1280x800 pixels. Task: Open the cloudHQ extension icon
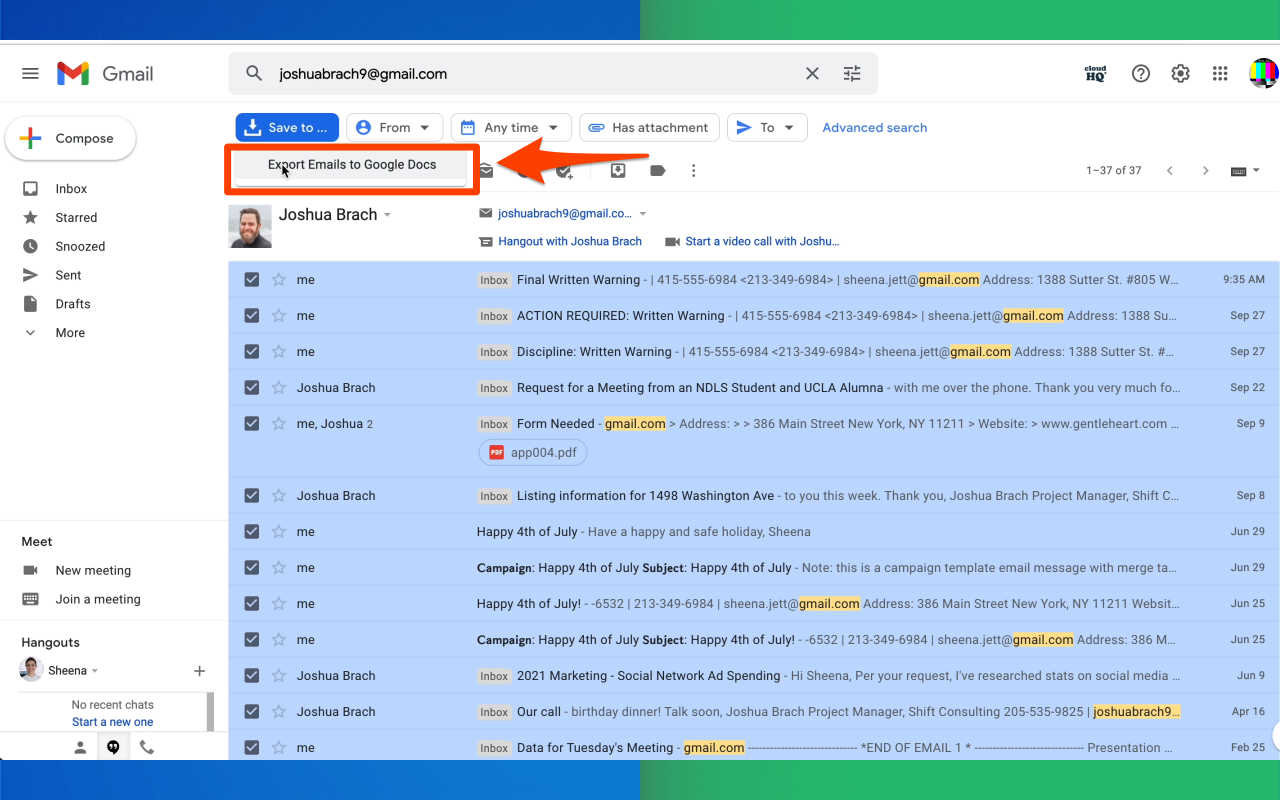[x=1095, y=73]
